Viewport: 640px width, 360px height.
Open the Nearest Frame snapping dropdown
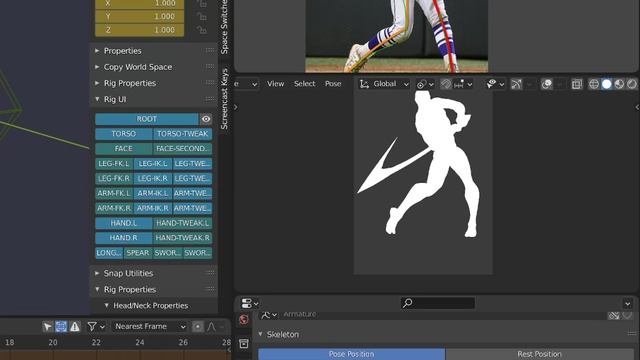point(149,327)
